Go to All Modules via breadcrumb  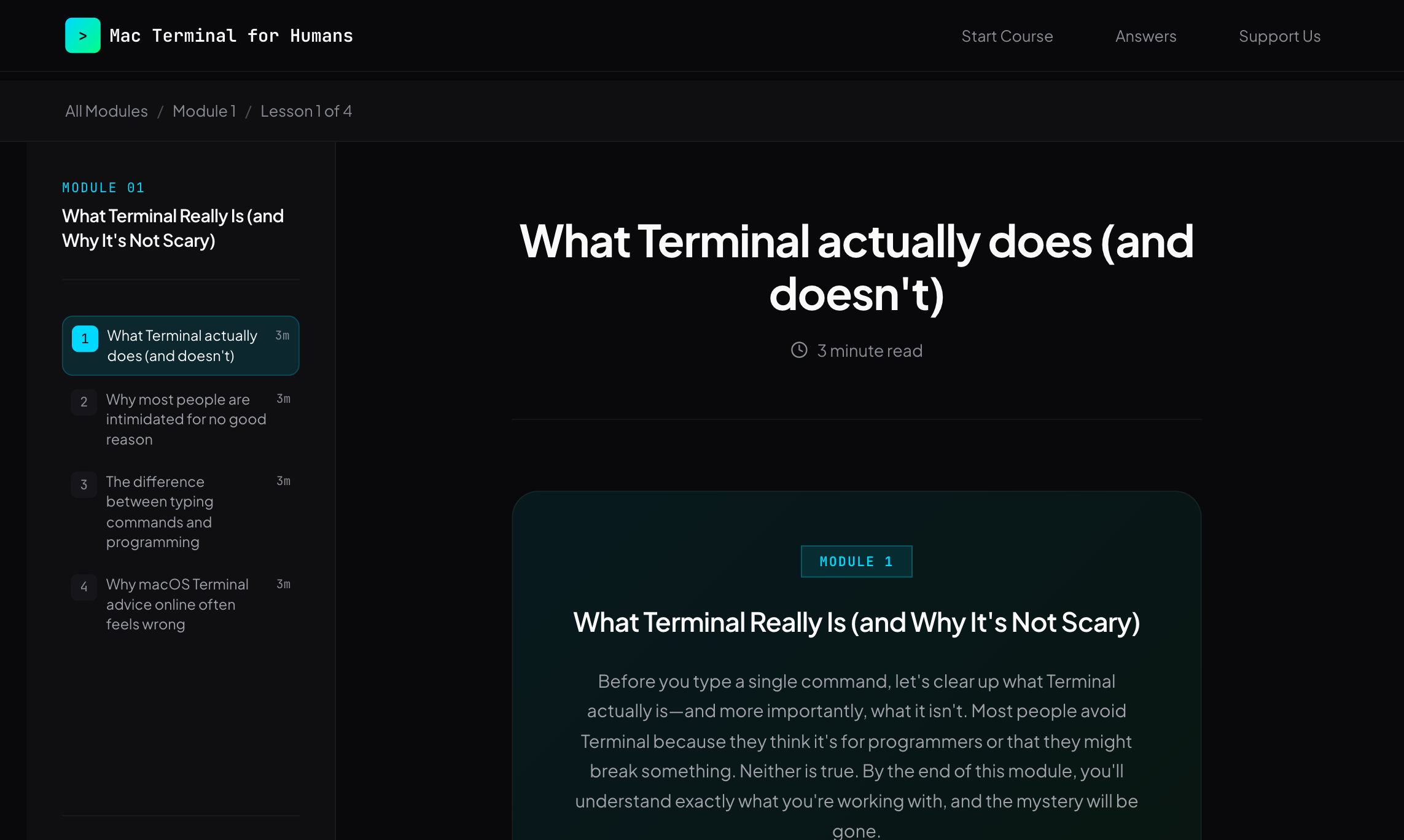(x=106, y=111)
